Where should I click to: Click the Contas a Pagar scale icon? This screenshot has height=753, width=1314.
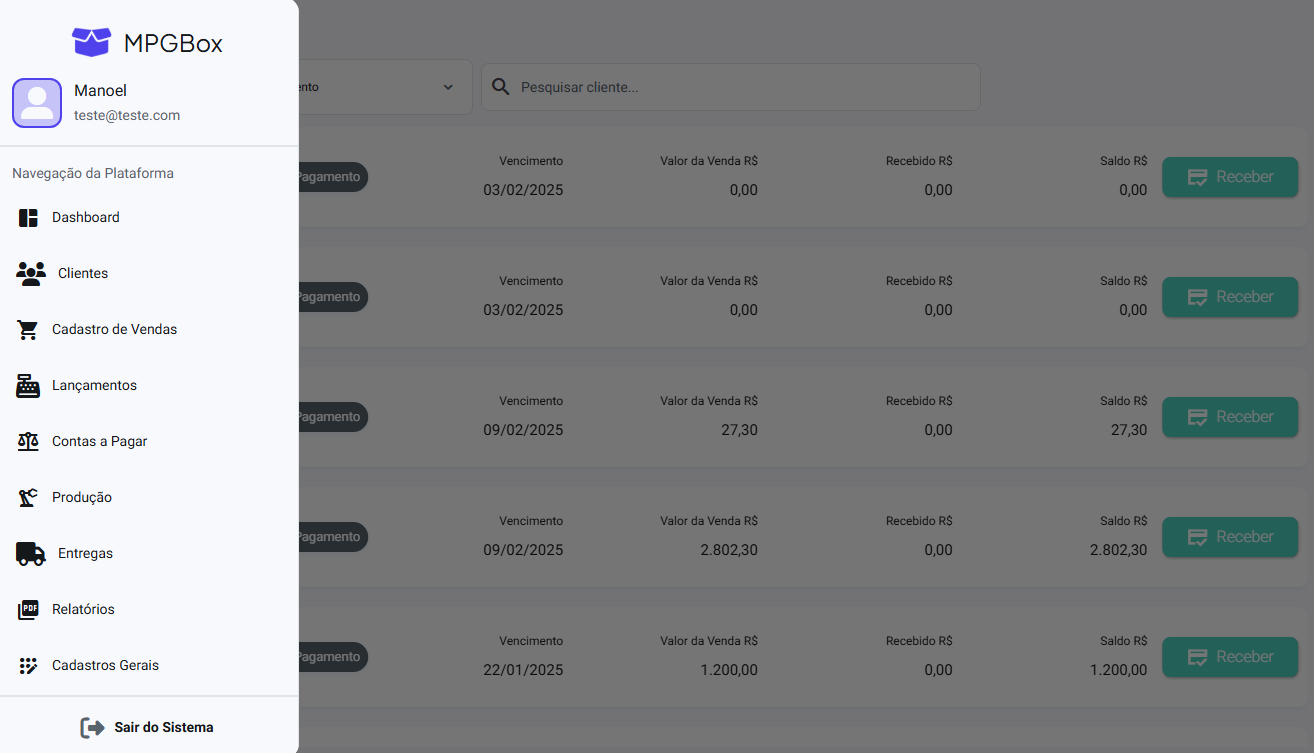click(28, 442)
